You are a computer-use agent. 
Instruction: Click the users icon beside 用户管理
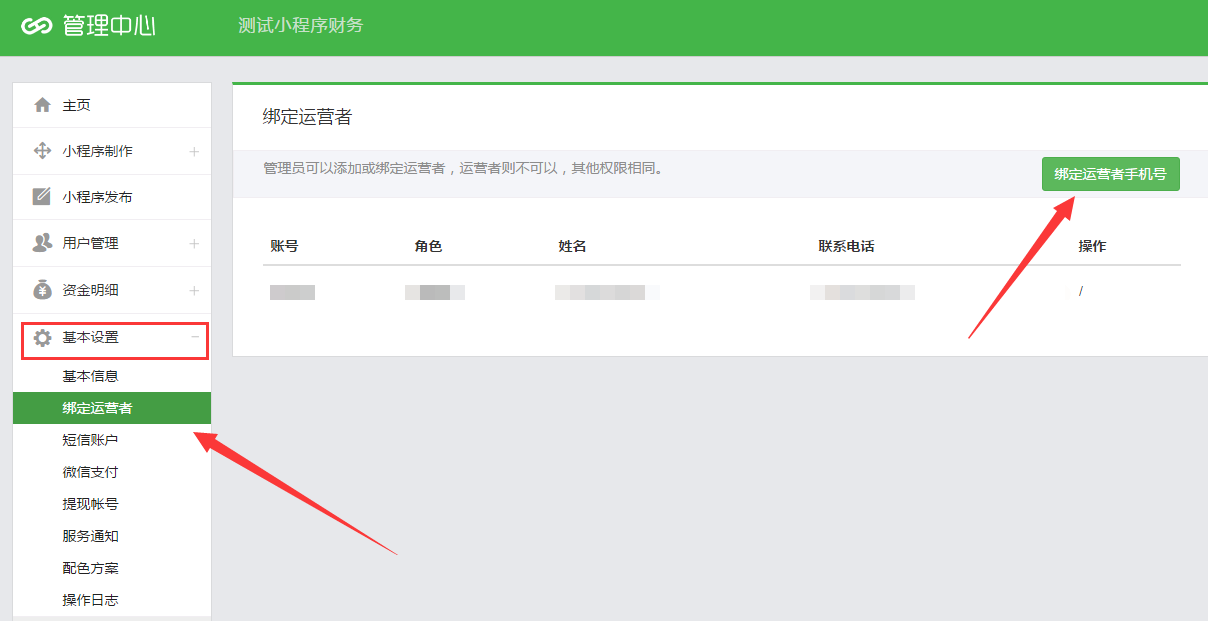click(x=42, y=243)
